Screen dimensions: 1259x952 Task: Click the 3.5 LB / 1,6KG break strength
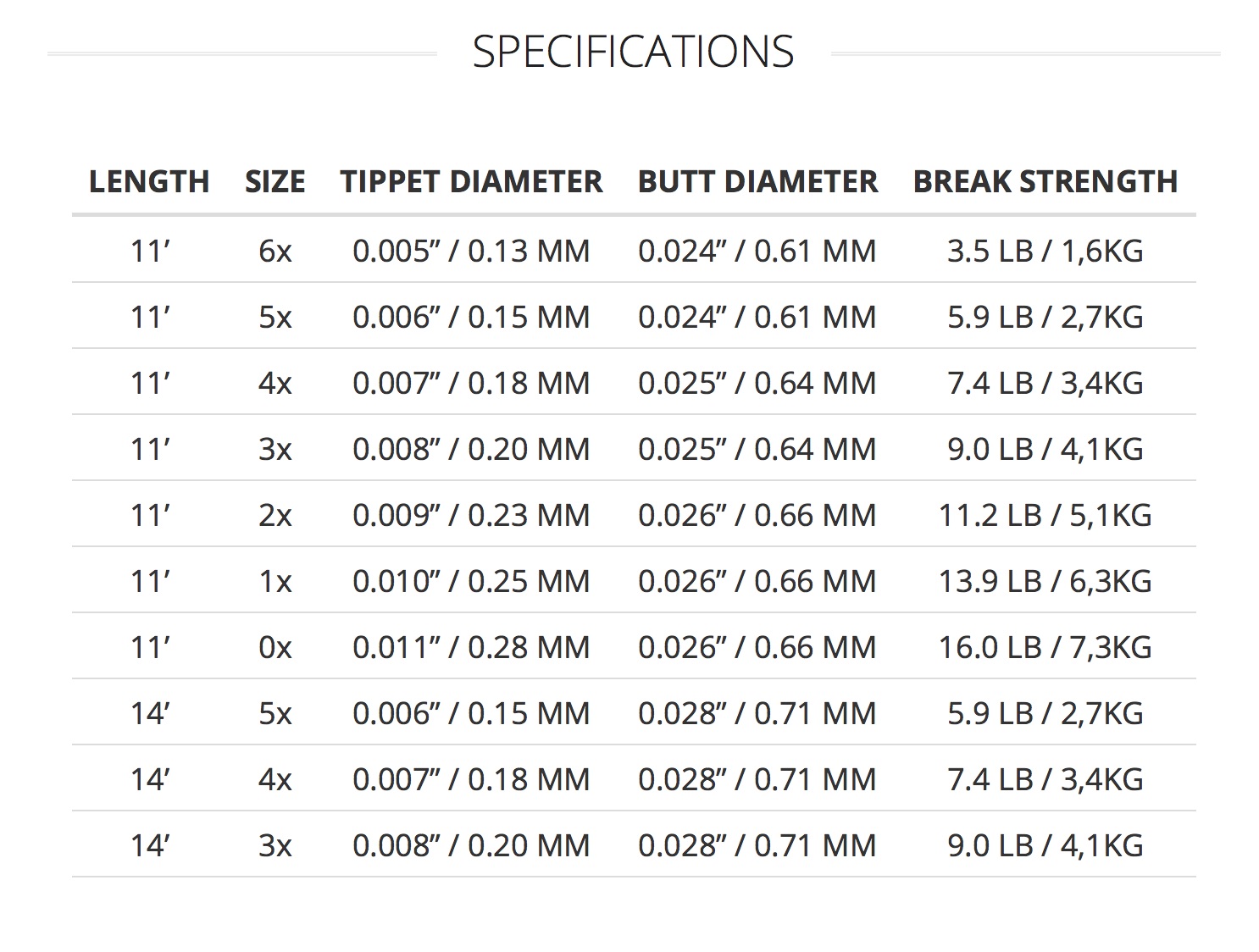(1045, 251)
